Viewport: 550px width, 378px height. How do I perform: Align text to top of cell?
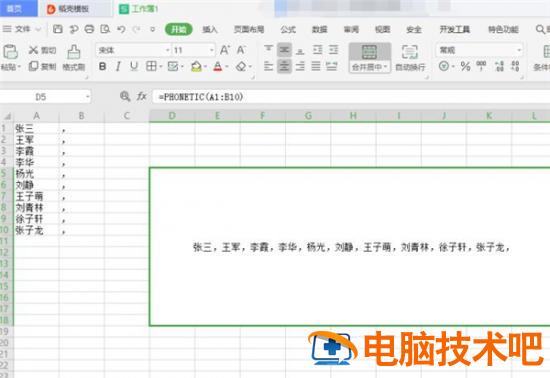point(269,50)
